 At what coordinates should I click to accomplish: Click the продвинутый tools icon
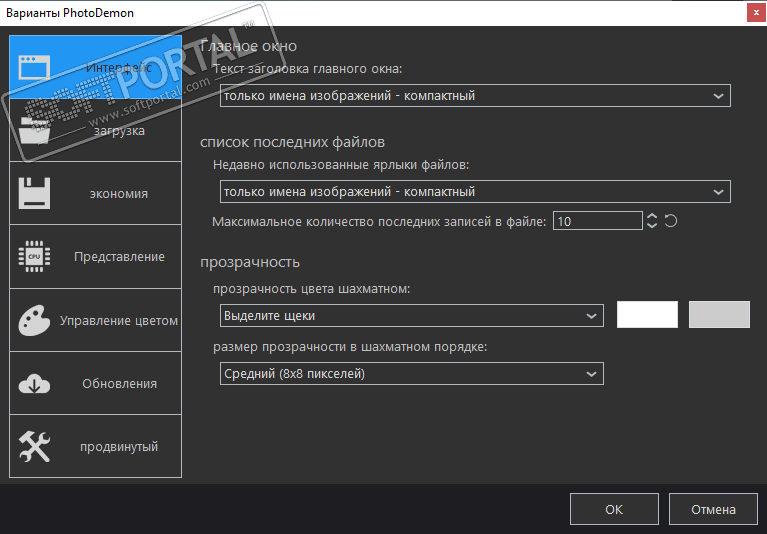(x=34, y=446)
